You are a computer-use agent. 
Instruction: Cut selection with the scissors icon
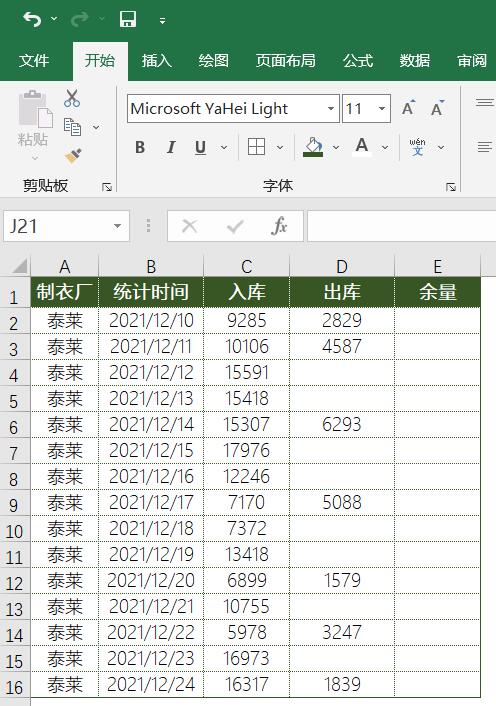[x=72, y=98]
